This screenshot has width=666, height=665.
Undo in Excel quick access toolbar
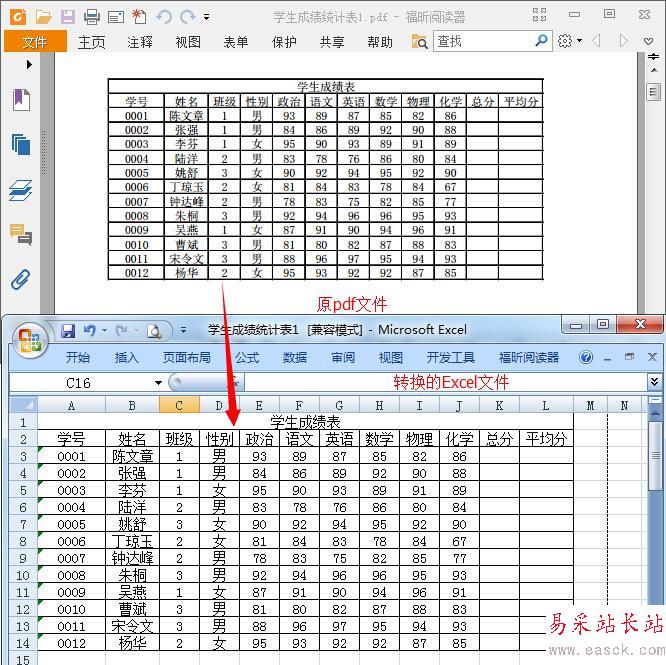[x=90, y=331]
